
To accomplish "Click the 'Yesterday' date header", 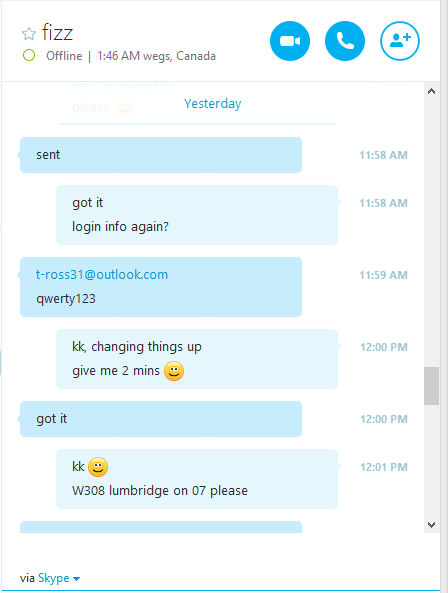I will pyautogui.click(x=212, y=104).
